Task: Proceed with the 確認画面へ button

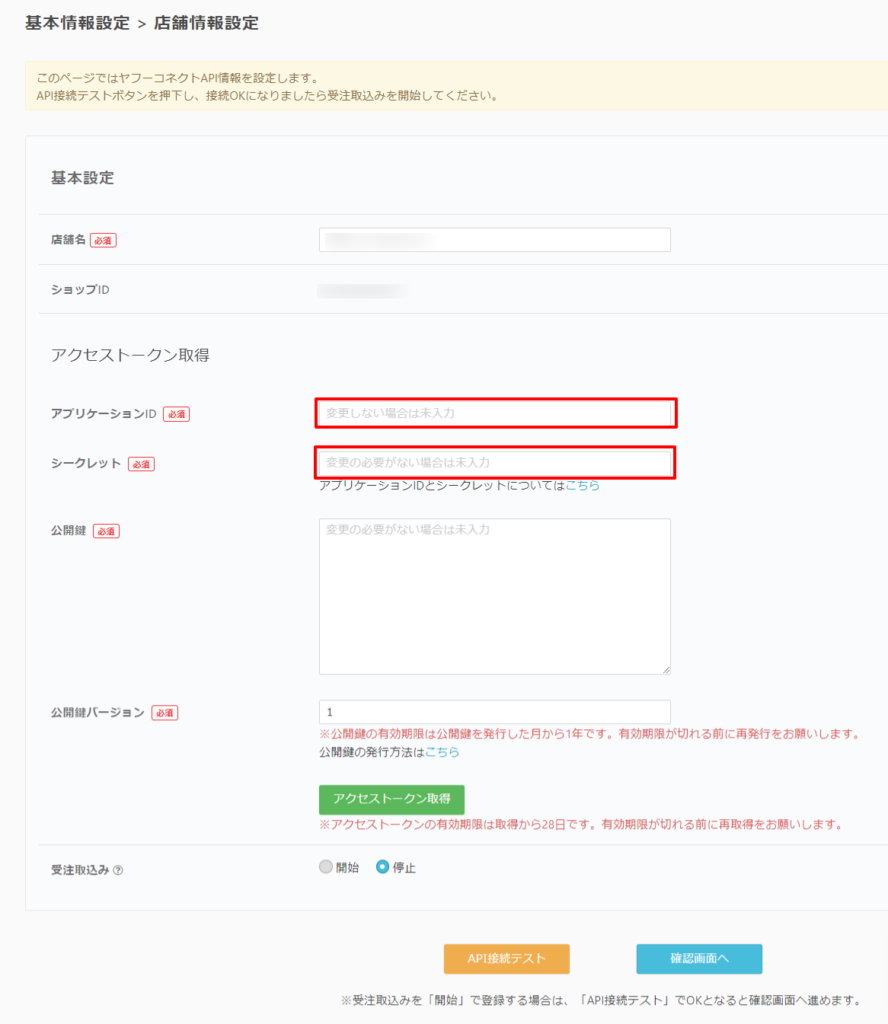Action: [699, 958]
